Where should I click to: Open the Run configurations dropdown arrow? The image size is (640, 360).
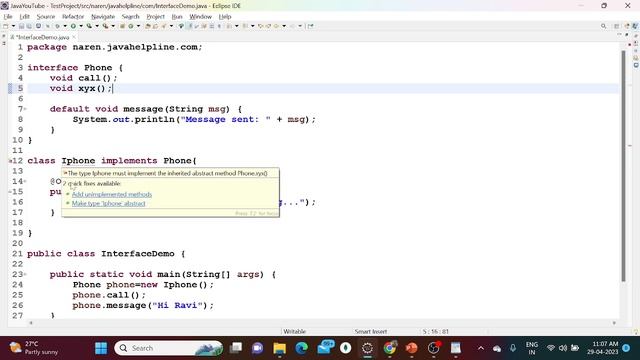[81, 26]
